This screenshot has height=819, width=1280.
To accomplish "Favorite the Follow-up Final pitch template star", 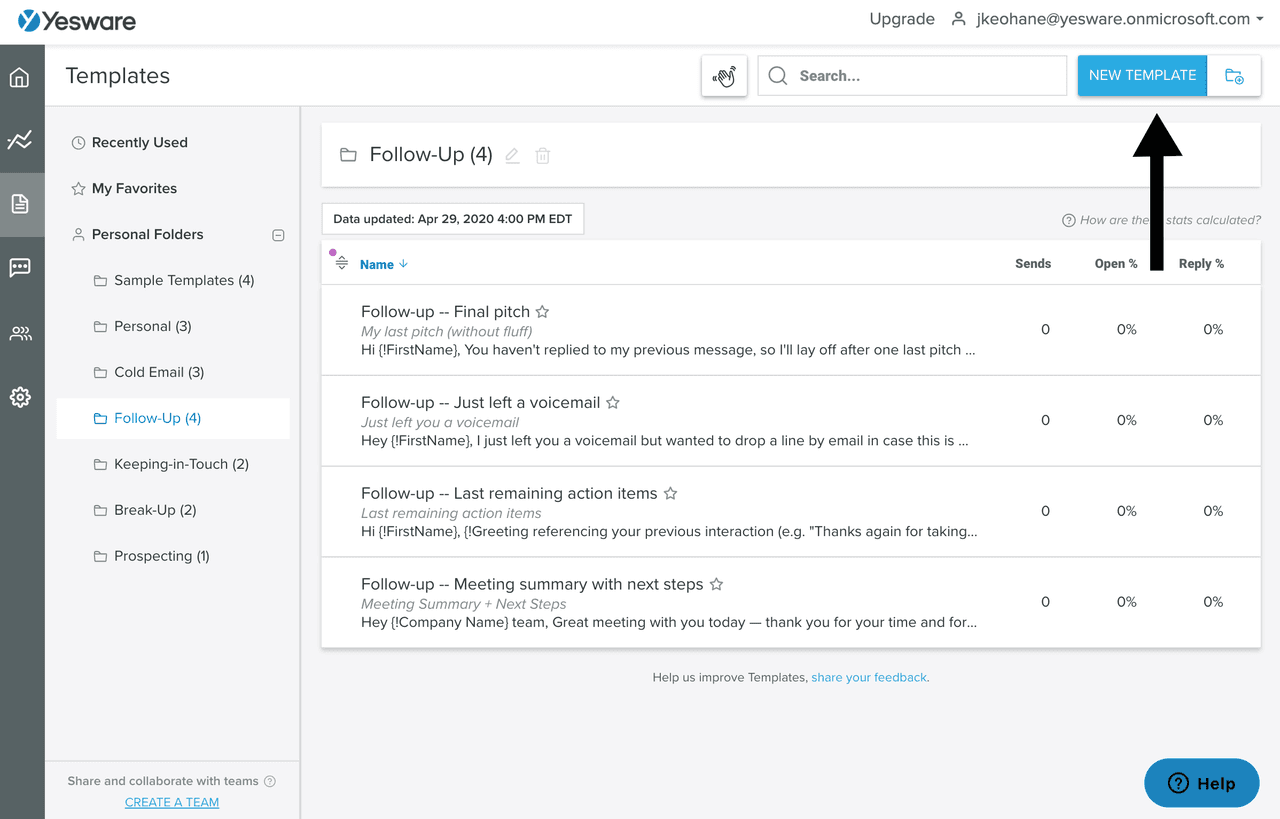I will point(542,312).
